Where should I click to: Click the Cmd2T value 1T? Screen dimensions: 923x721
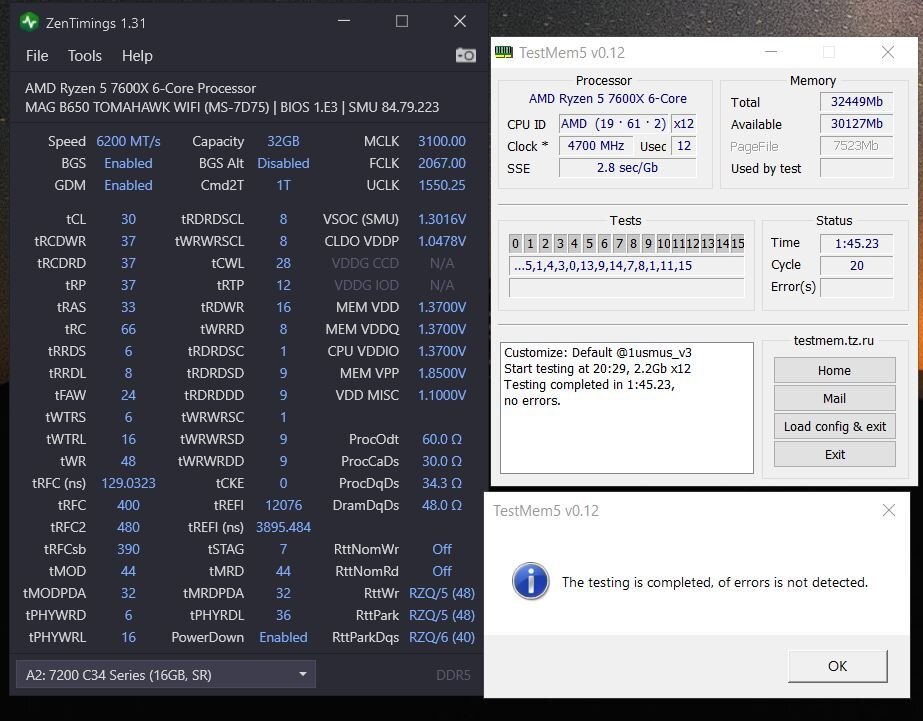click(283, 185)
